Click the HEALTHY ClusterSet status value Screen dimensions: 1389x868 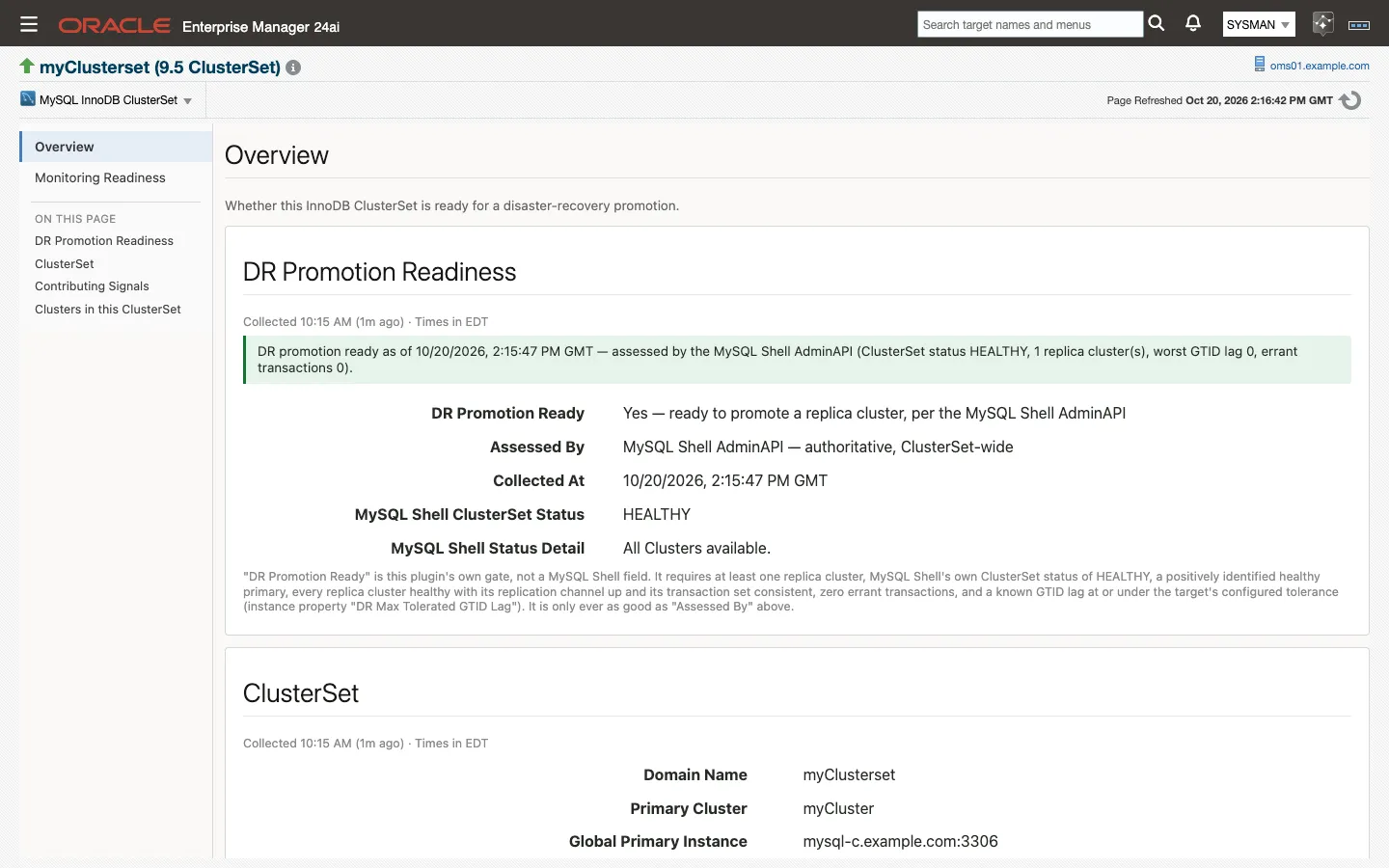coord(657,515)
